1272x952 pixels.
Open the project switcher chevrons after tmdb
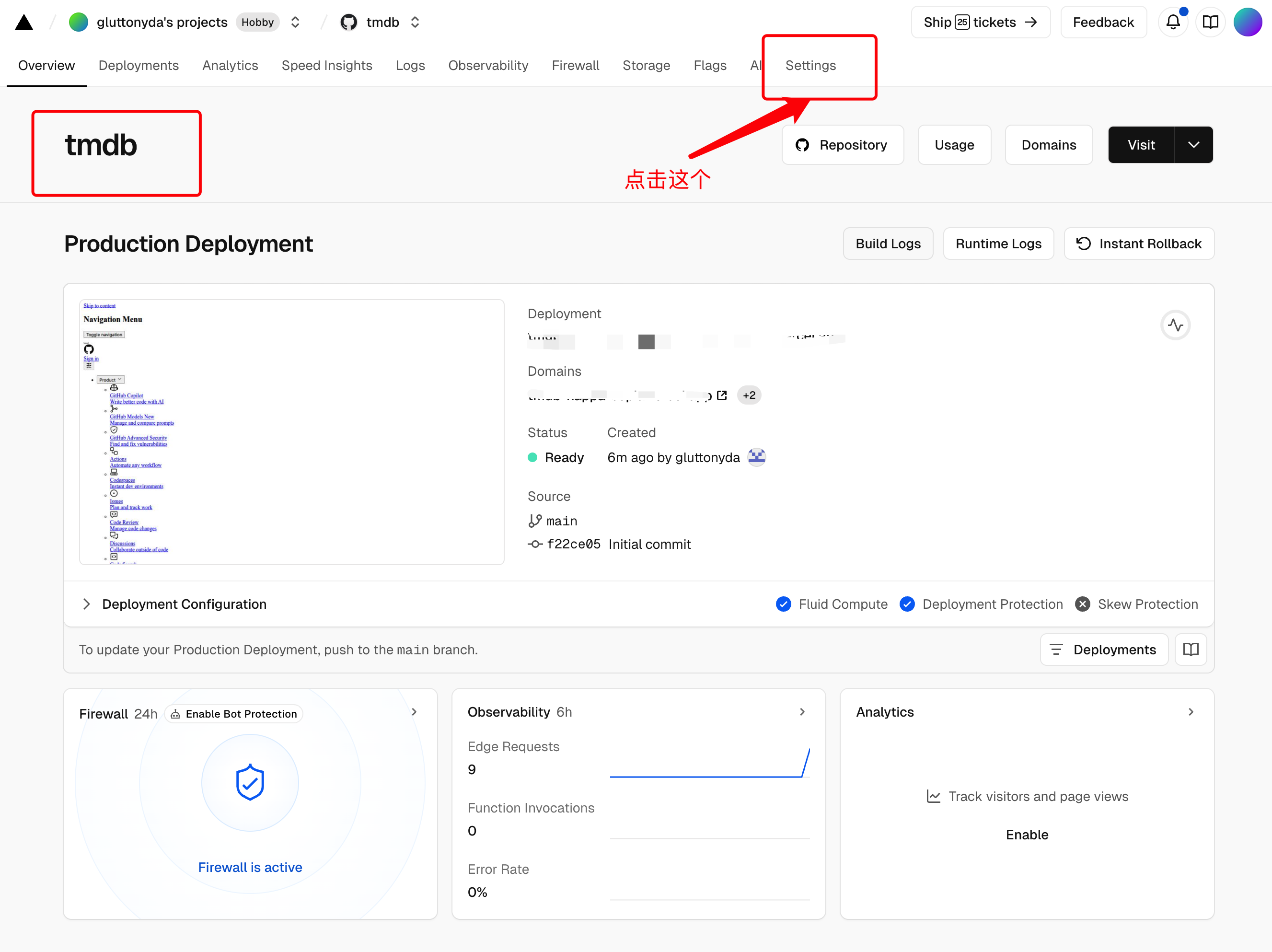click(x=415, y=23)
